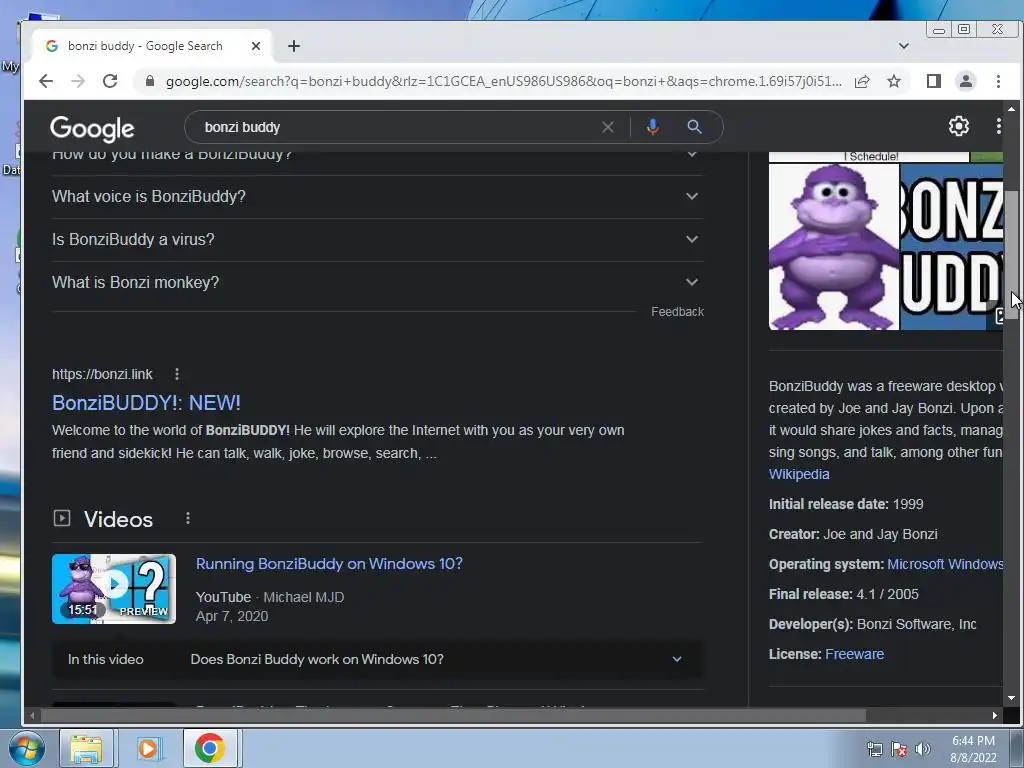This screenshot has width=1024, height=768.
Task: Expand "What voice is BonziBuddy?" question
Action: point(377,197)
